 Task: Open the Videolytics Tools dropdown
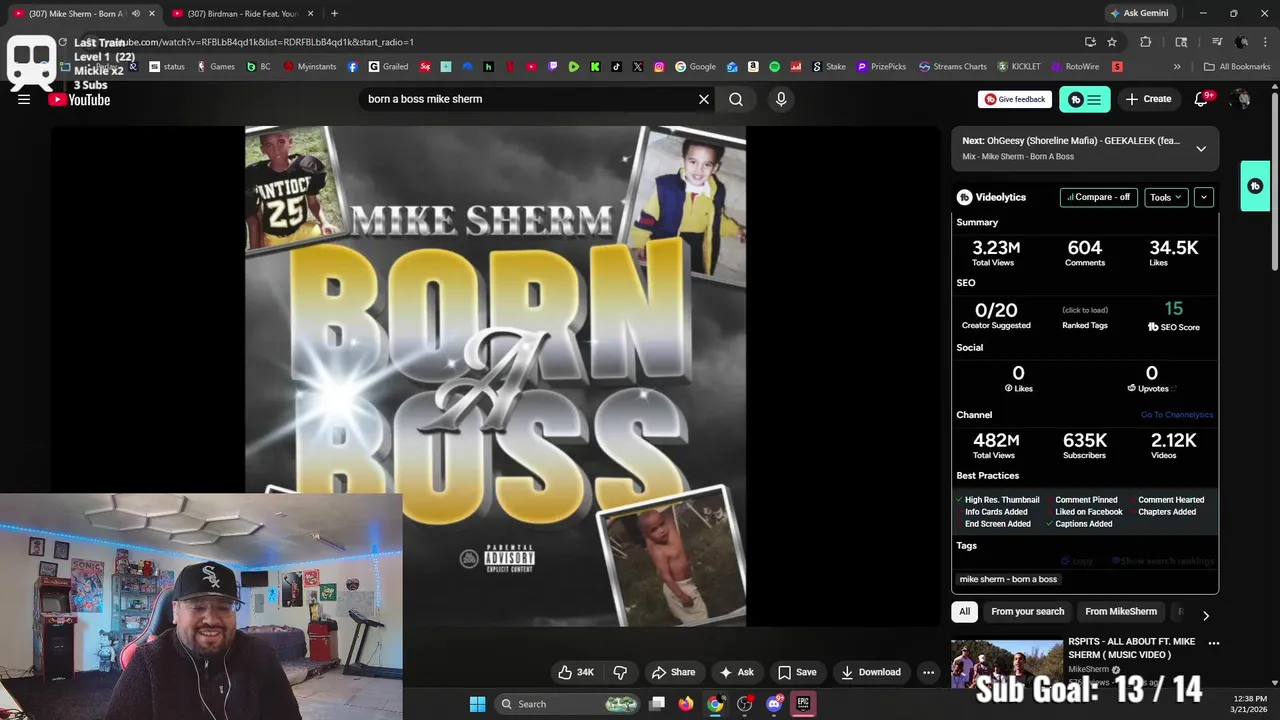pyautogui.click(x=1166, y=197)
